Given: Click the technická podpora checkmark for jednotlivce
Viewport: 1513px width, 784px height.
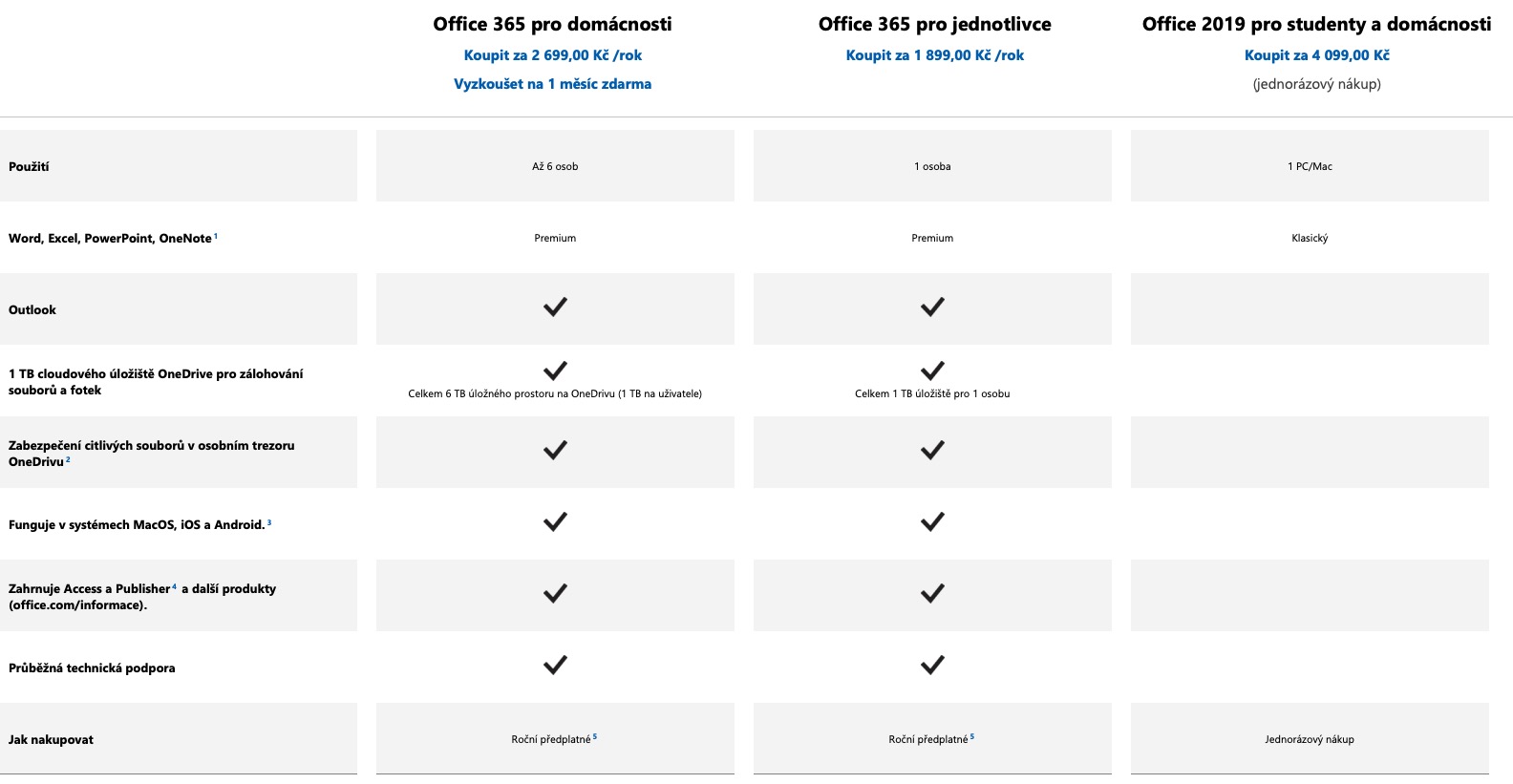Looking at the screenshot, I should tap(932, 666).
